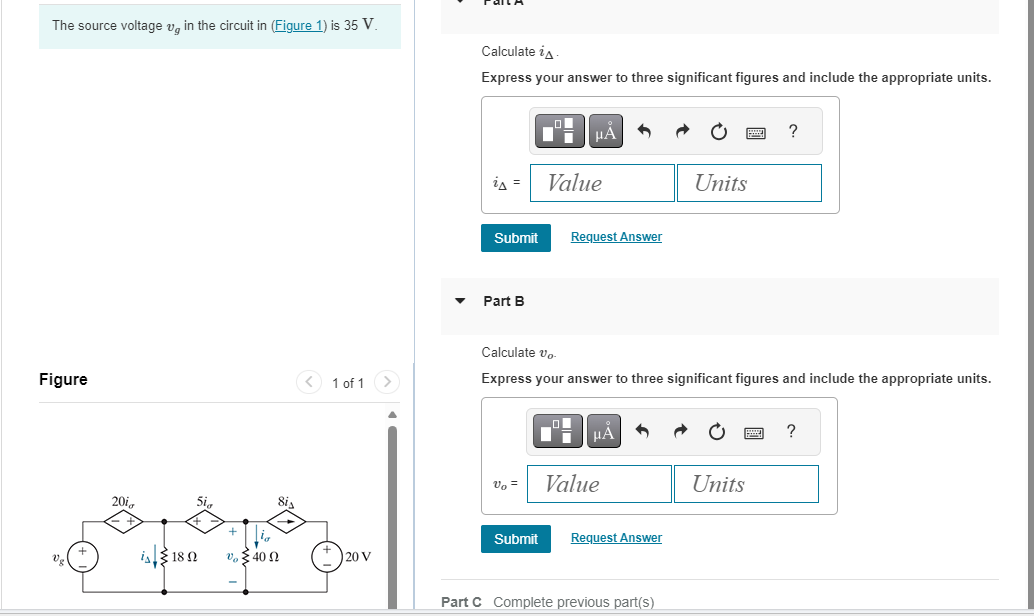This screenshot has height=616, width=1034.
Task: Submit the answer for Part A
Action: click(515, 237)
